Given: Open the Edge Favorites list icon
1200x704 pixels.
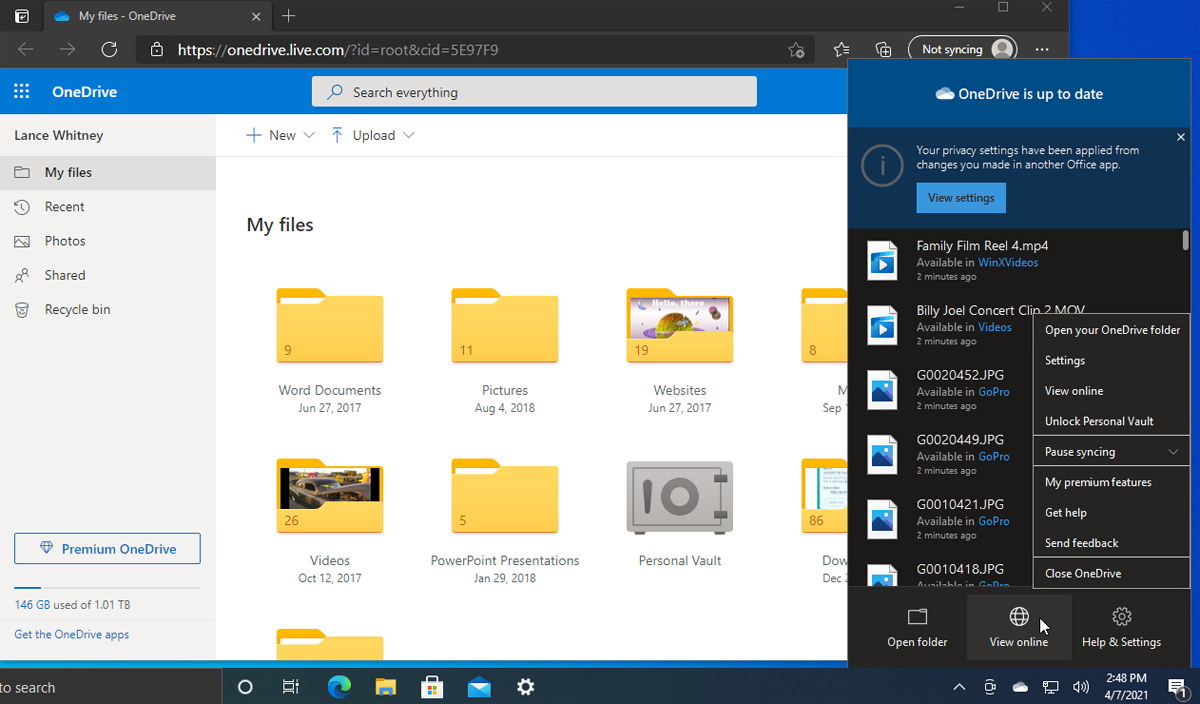Looking at the screenshot, I should point(842,49).
